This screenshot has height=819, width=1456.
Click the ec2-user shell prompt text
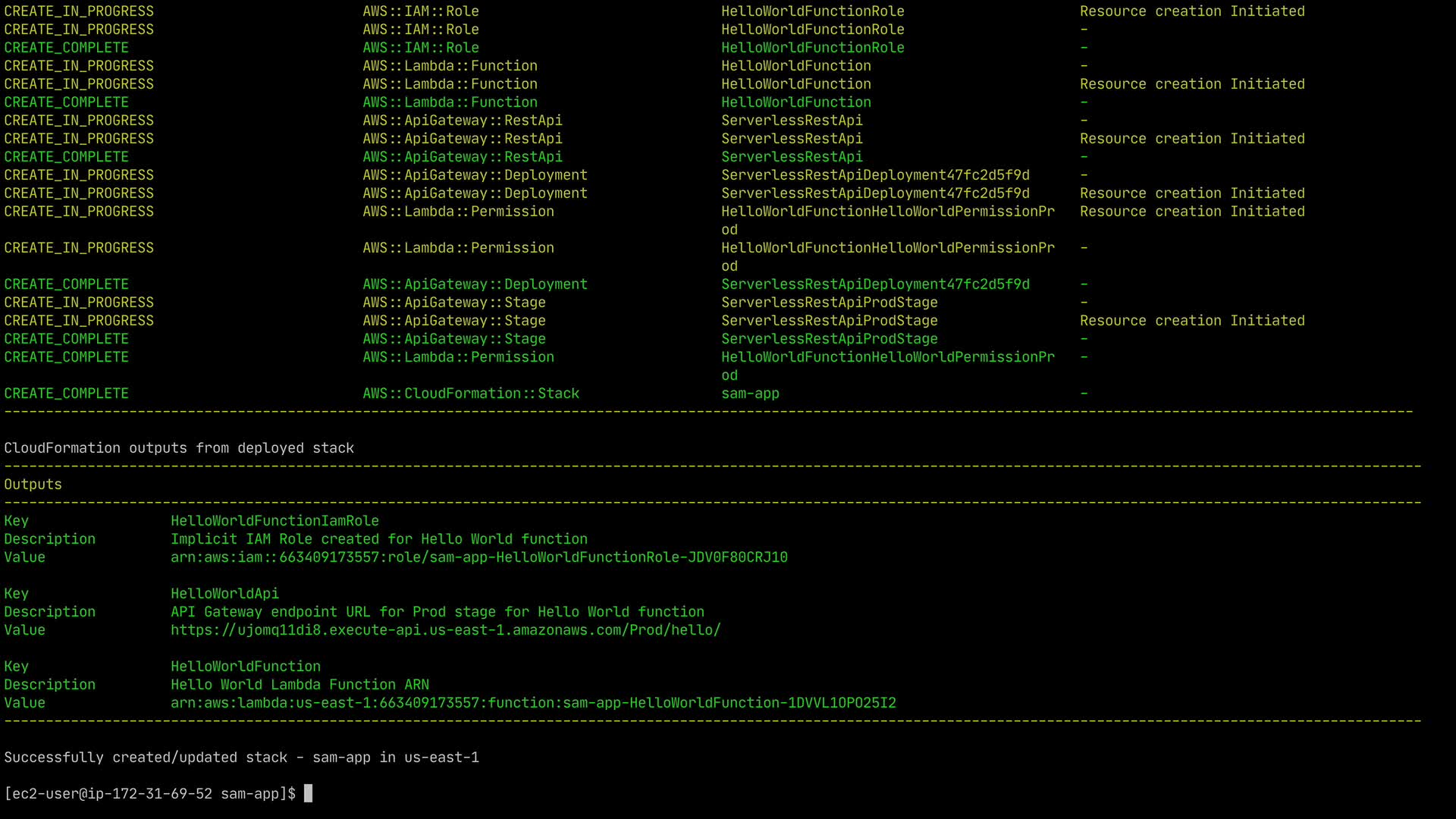point(149,794)
